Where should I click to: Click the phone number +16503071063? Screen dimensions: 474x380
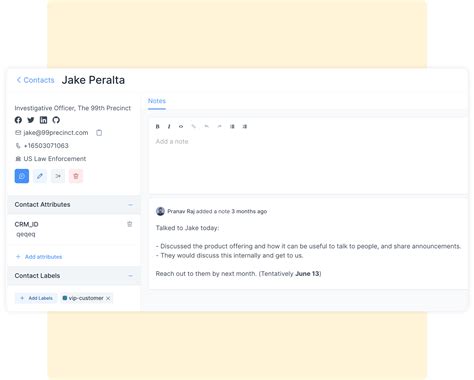point(46,146)
